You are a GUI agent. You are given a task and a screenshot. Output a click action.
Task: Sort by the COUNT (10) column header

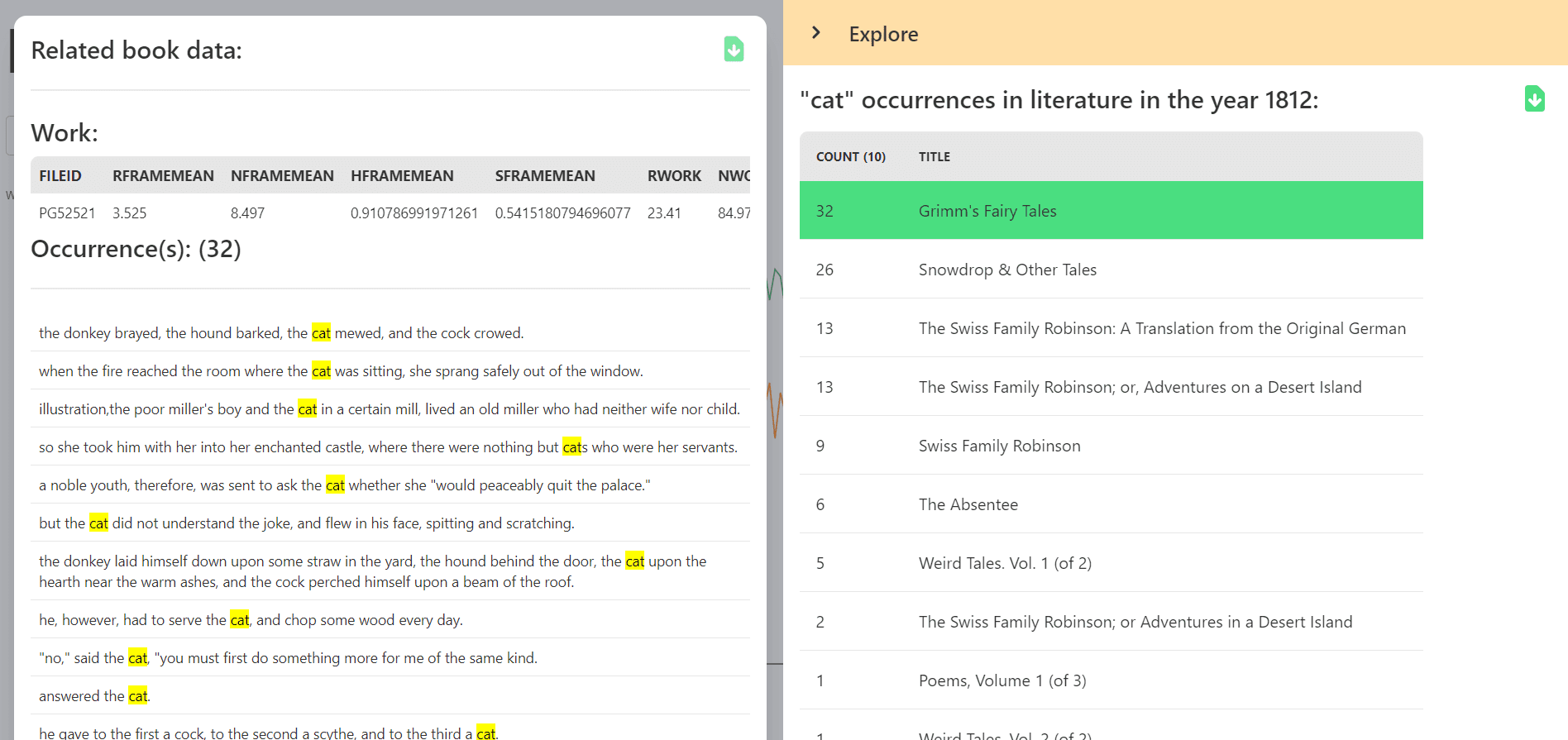pyautogui.click(x=850, y=157)
